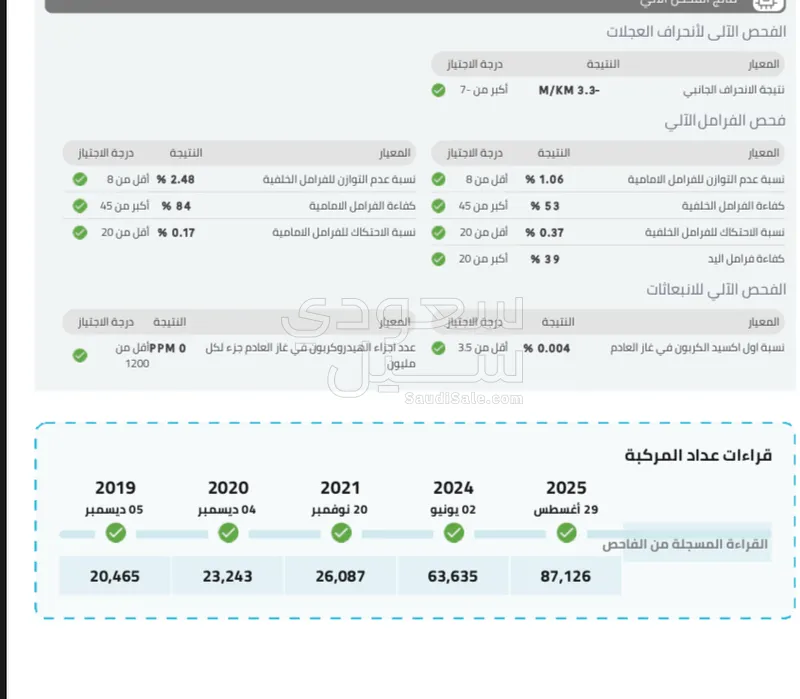Click the 87,126 odometer reading cell
The width and height of the screenshot is (800, 699).
[565, 577]
